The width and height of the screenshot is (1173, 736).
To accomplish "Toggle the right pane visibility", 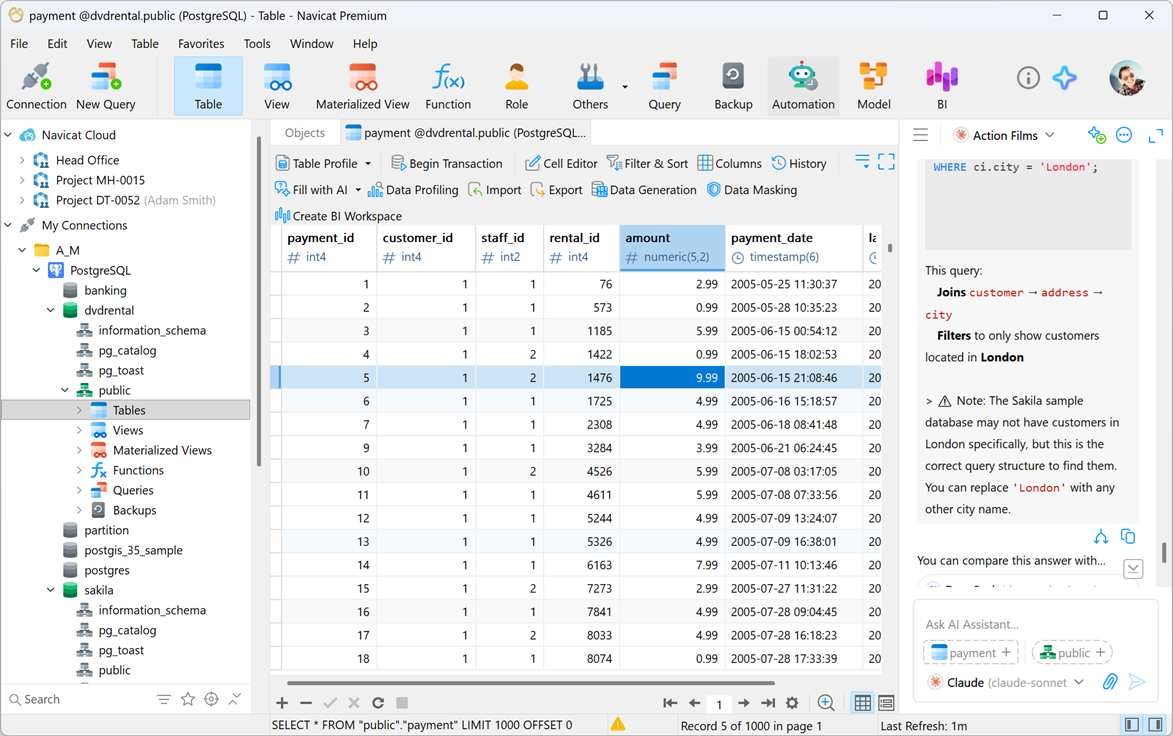I will [x=1156, y=725].
